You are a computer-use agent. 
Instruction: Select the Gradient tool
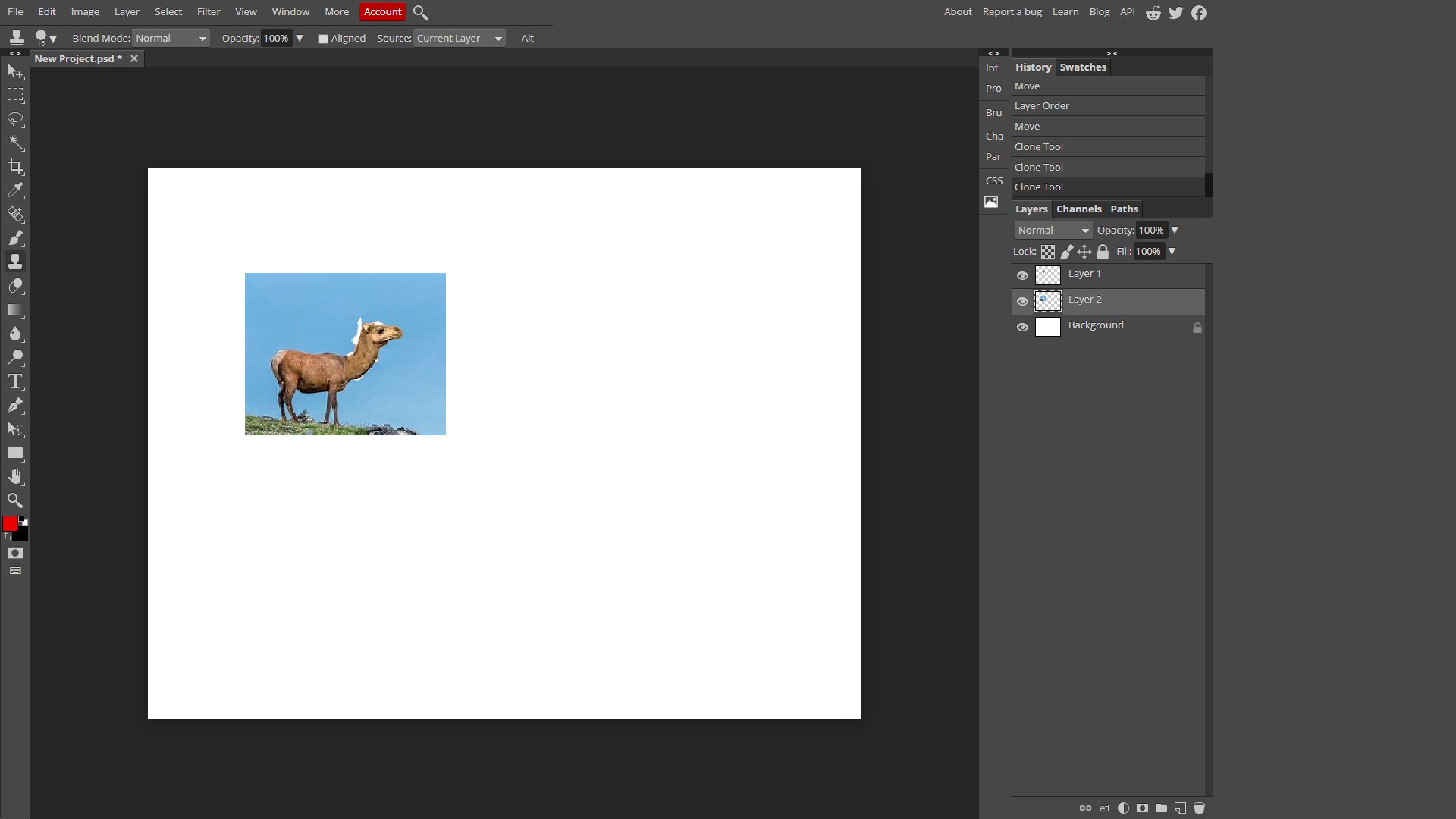tap(15, 309)
